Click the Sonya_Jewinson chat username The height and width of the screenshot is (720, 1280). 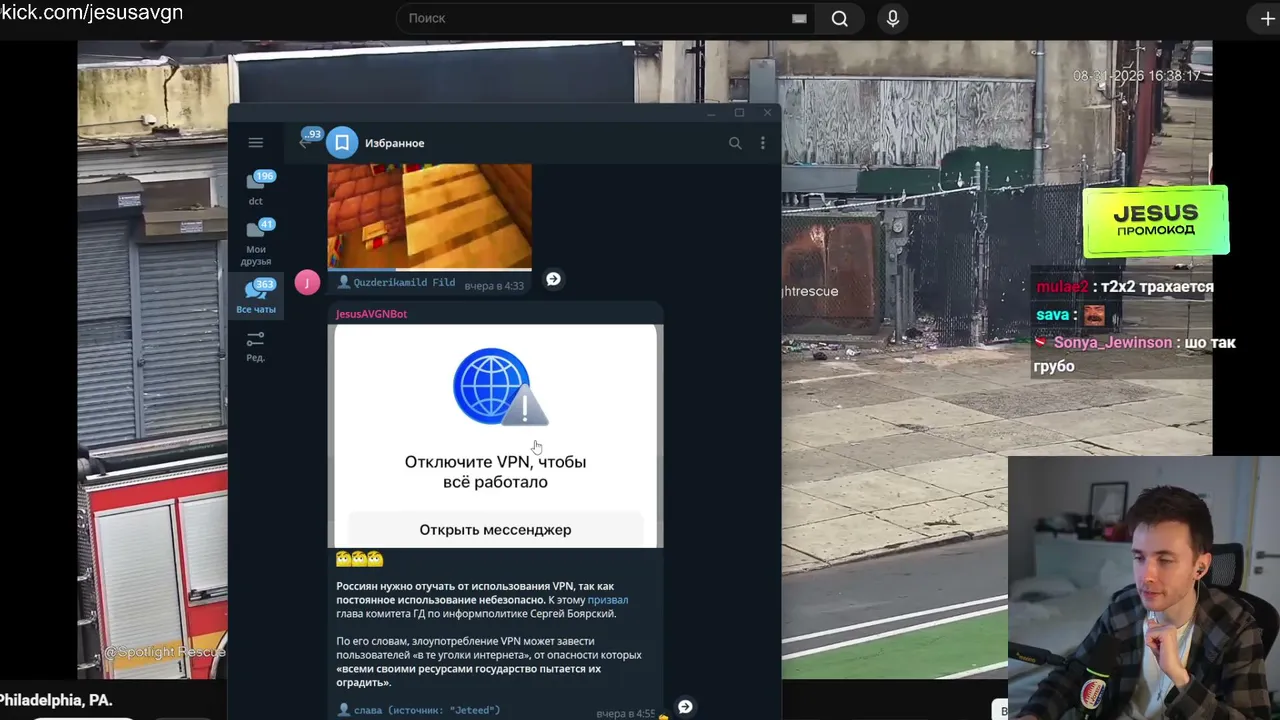1113,343
